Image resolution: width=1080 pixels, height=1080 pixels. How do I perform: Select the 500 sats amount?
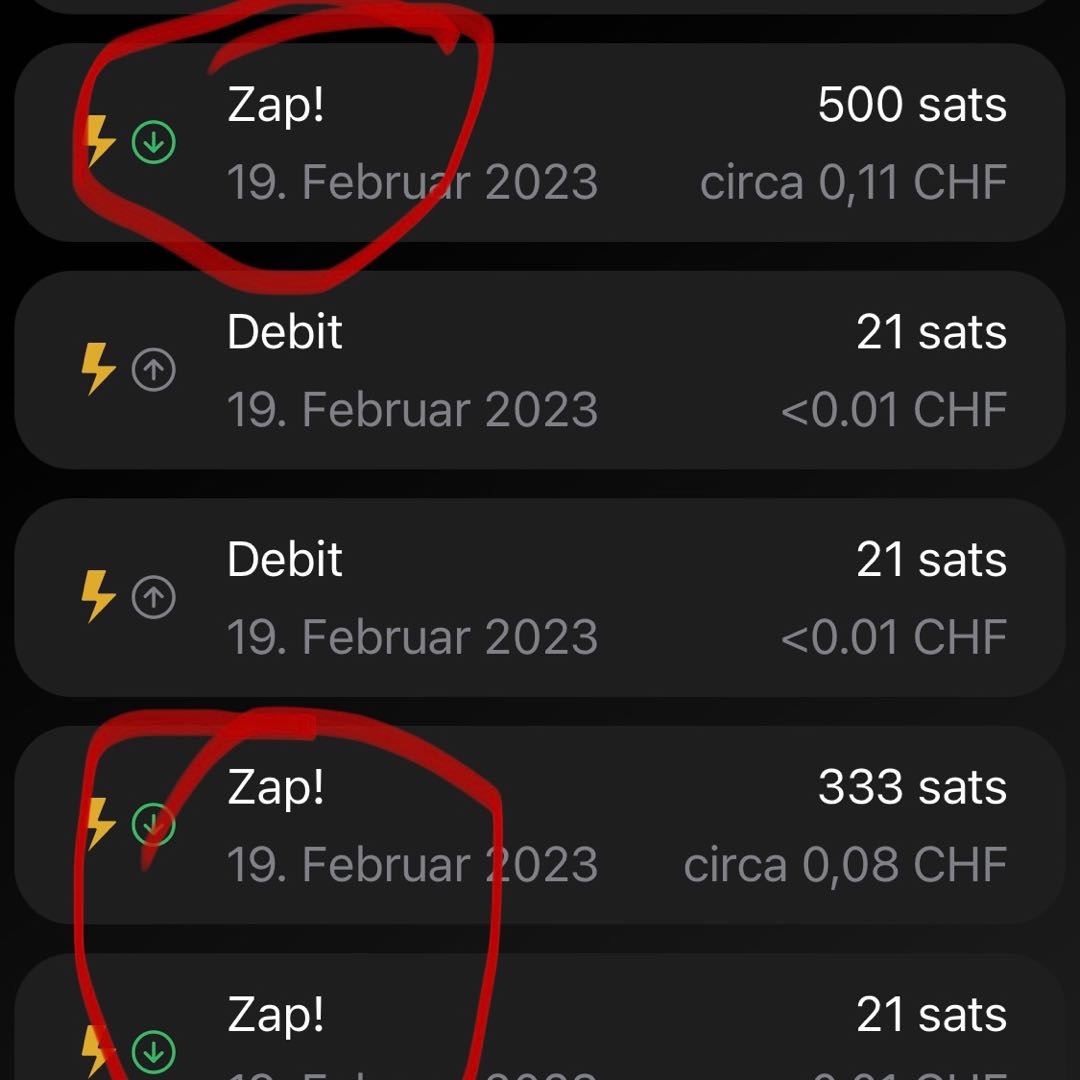coord(912,105)
